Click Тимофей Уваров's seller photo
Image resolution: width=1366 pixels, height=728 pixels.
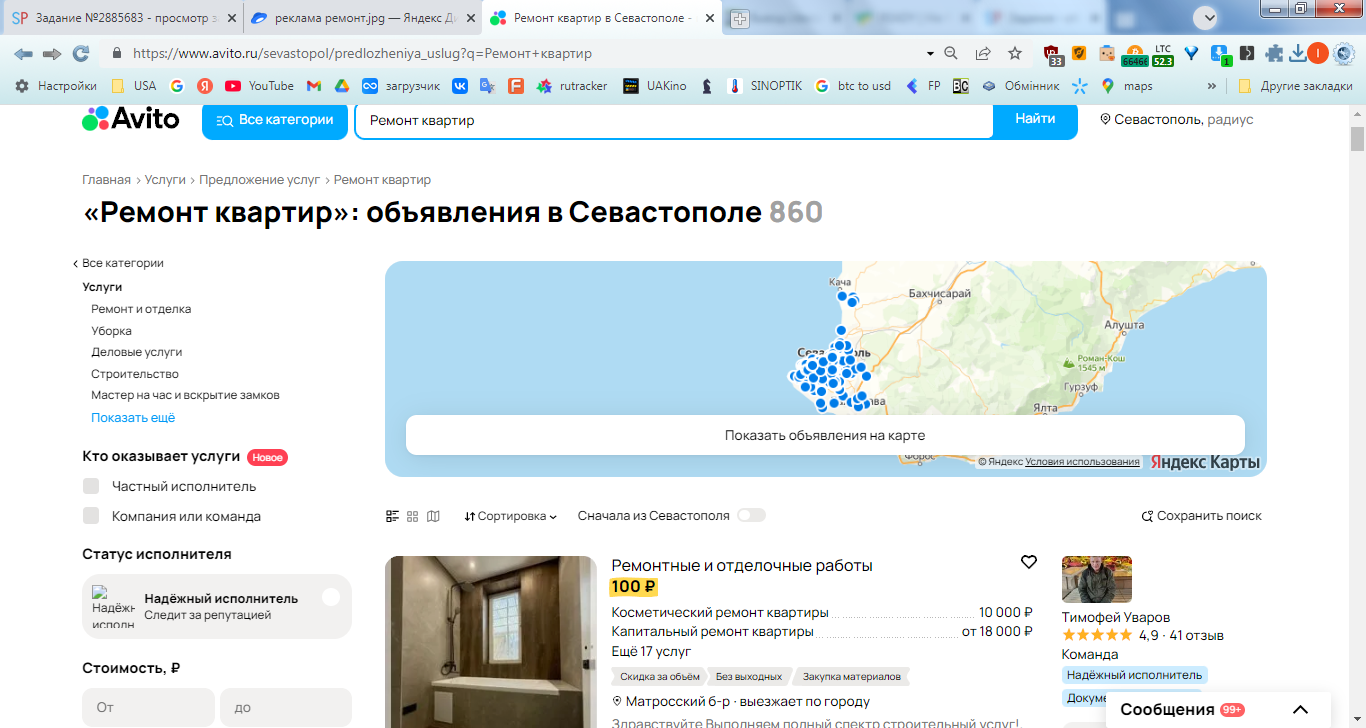1097,579
